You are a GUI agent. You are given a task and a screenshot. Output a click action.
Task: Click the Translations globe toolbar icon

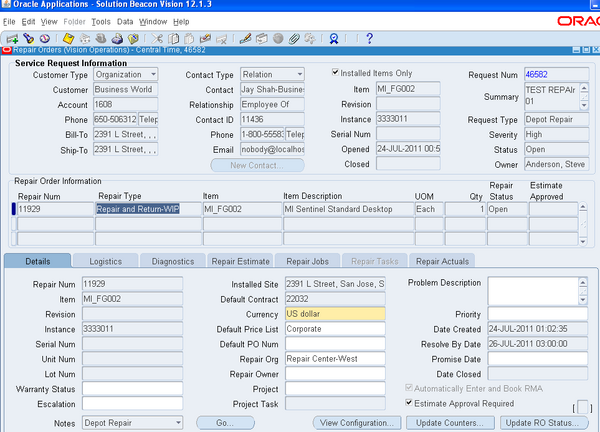(278, 39)
